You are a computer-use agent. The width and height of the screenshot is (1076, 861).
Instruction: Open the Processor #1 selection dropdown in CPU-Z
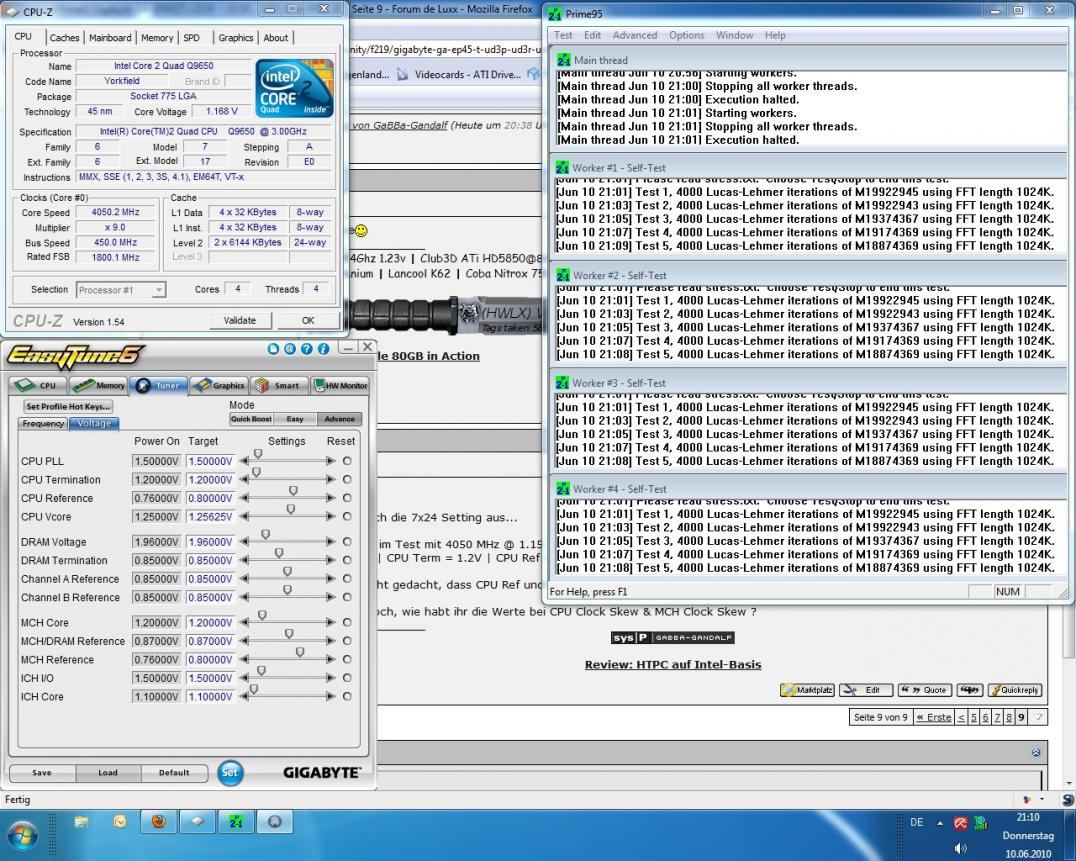[121, 290]
